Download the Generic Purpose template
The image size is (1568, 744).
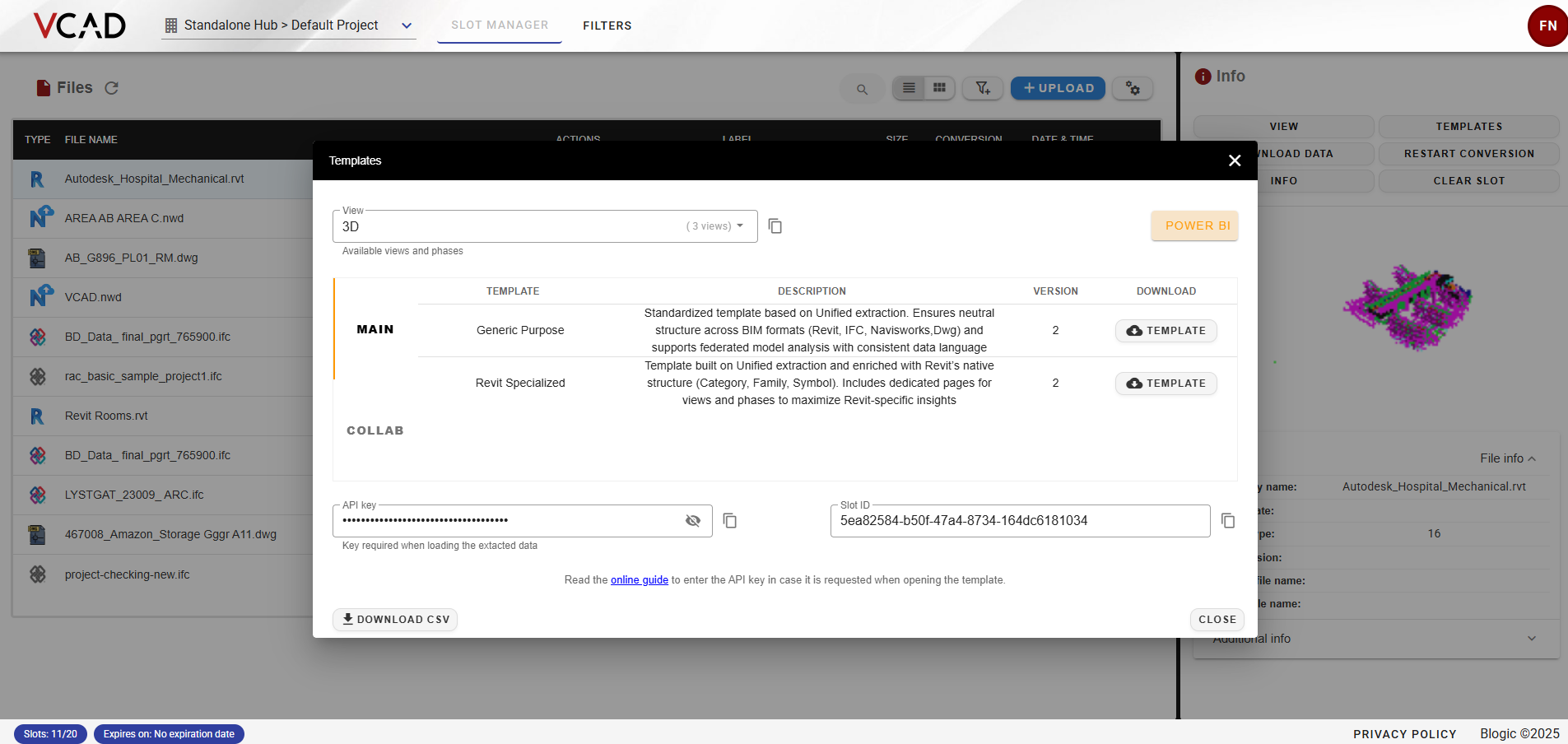point(1166,331)
